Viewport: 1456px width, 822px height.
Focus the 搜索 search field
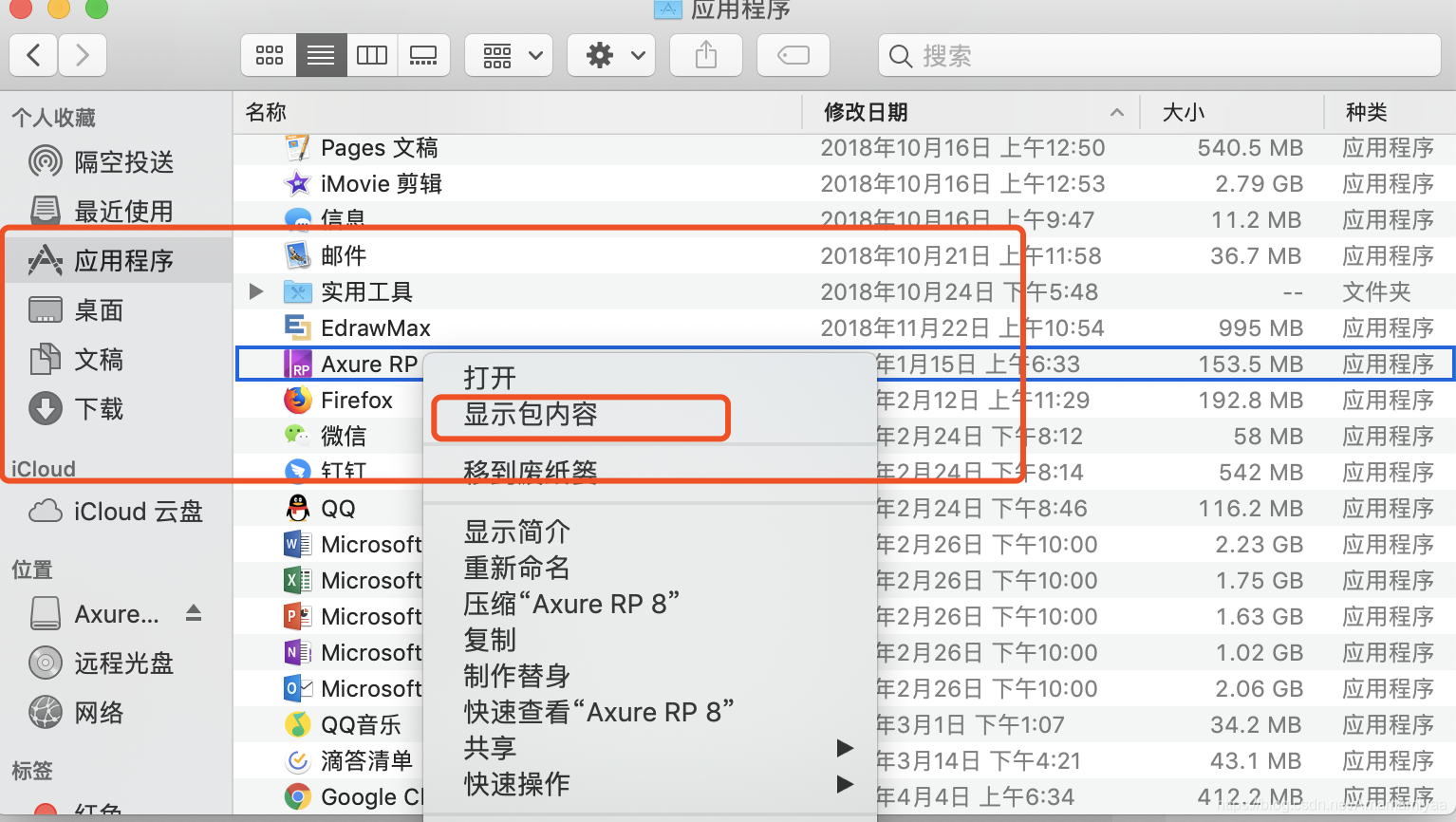[1160, 56]
